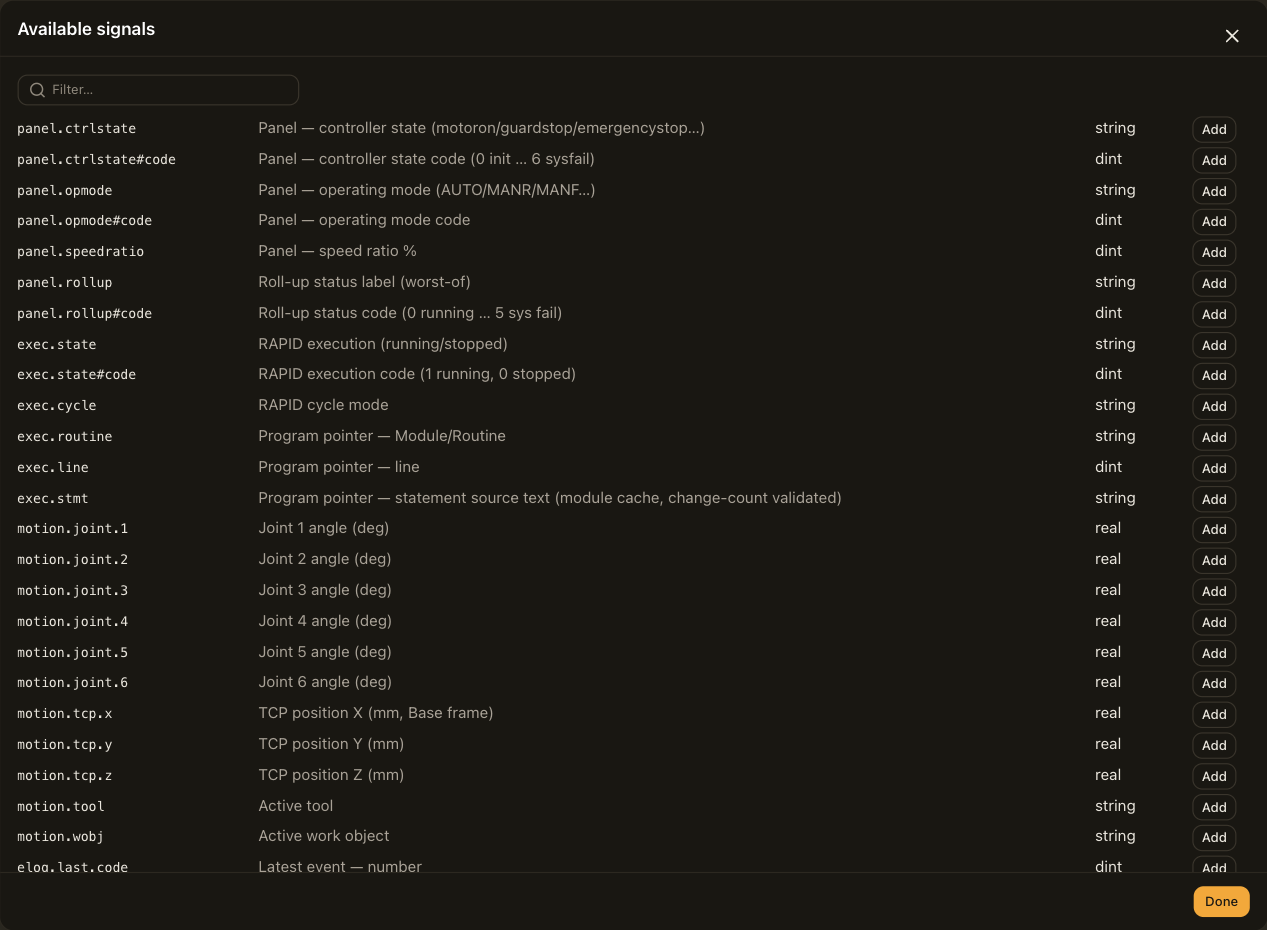1267x930 pixels.
Task: Add the exec.state signal
Action: [x=1214, y=345]
